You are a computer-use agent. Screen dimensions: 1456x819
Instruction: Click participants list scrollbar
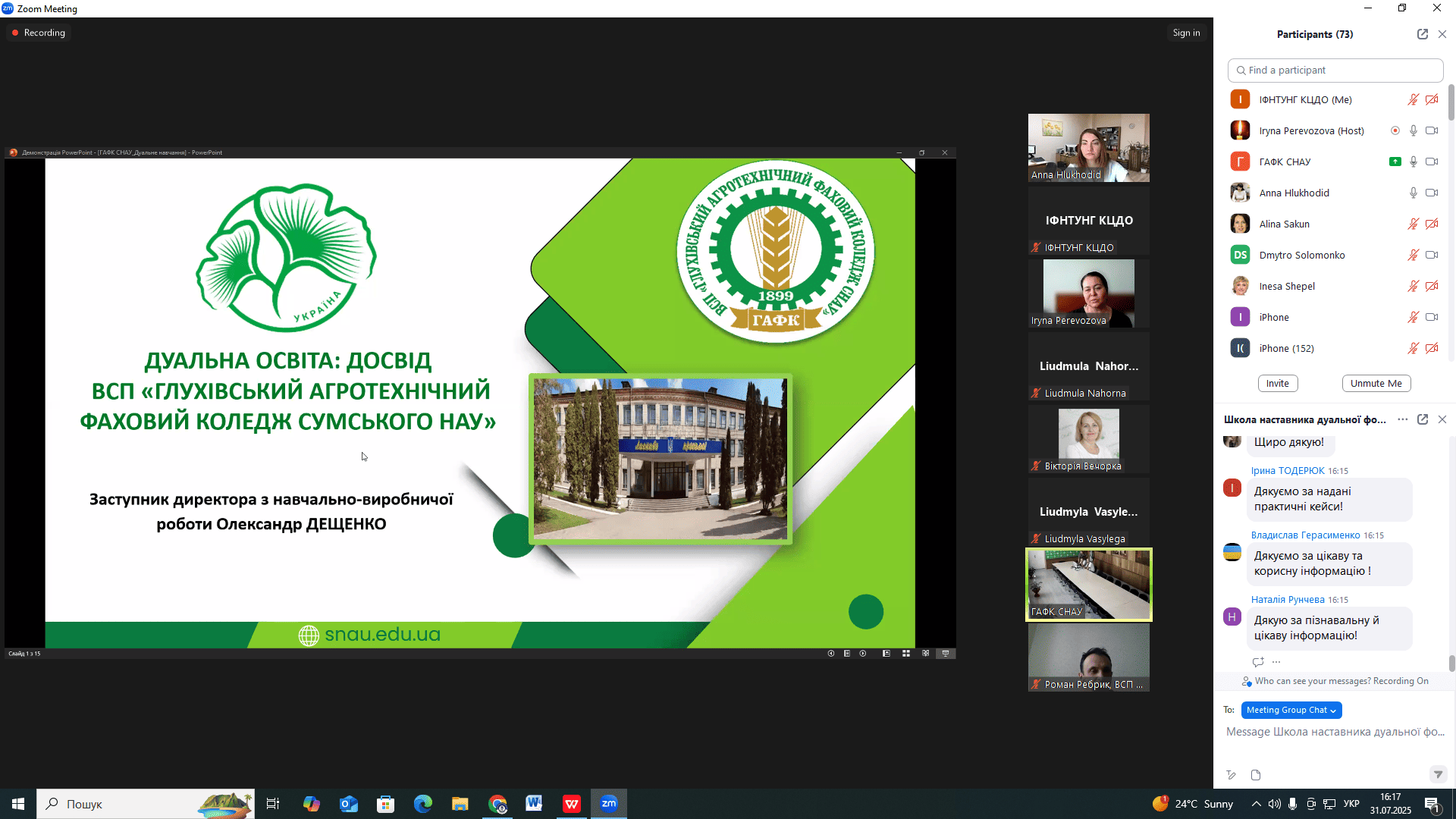(x=1451, y=102)
